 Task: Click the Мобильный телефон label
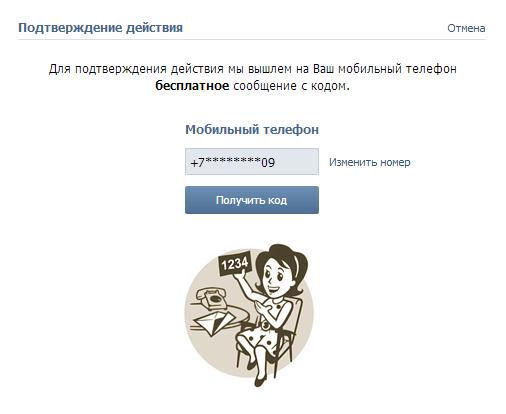pyautogui.click(x=252, y=129)
